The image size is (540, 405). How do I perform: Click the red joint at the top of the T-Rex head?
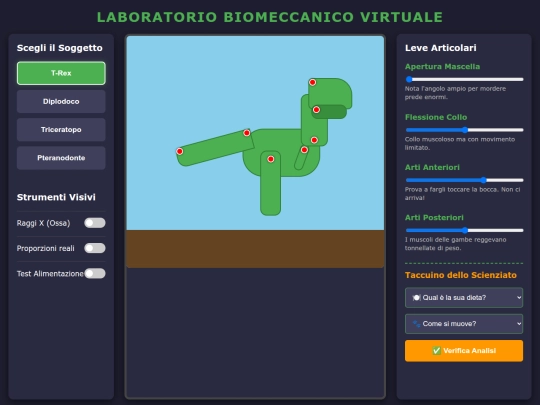pos(312,82)
